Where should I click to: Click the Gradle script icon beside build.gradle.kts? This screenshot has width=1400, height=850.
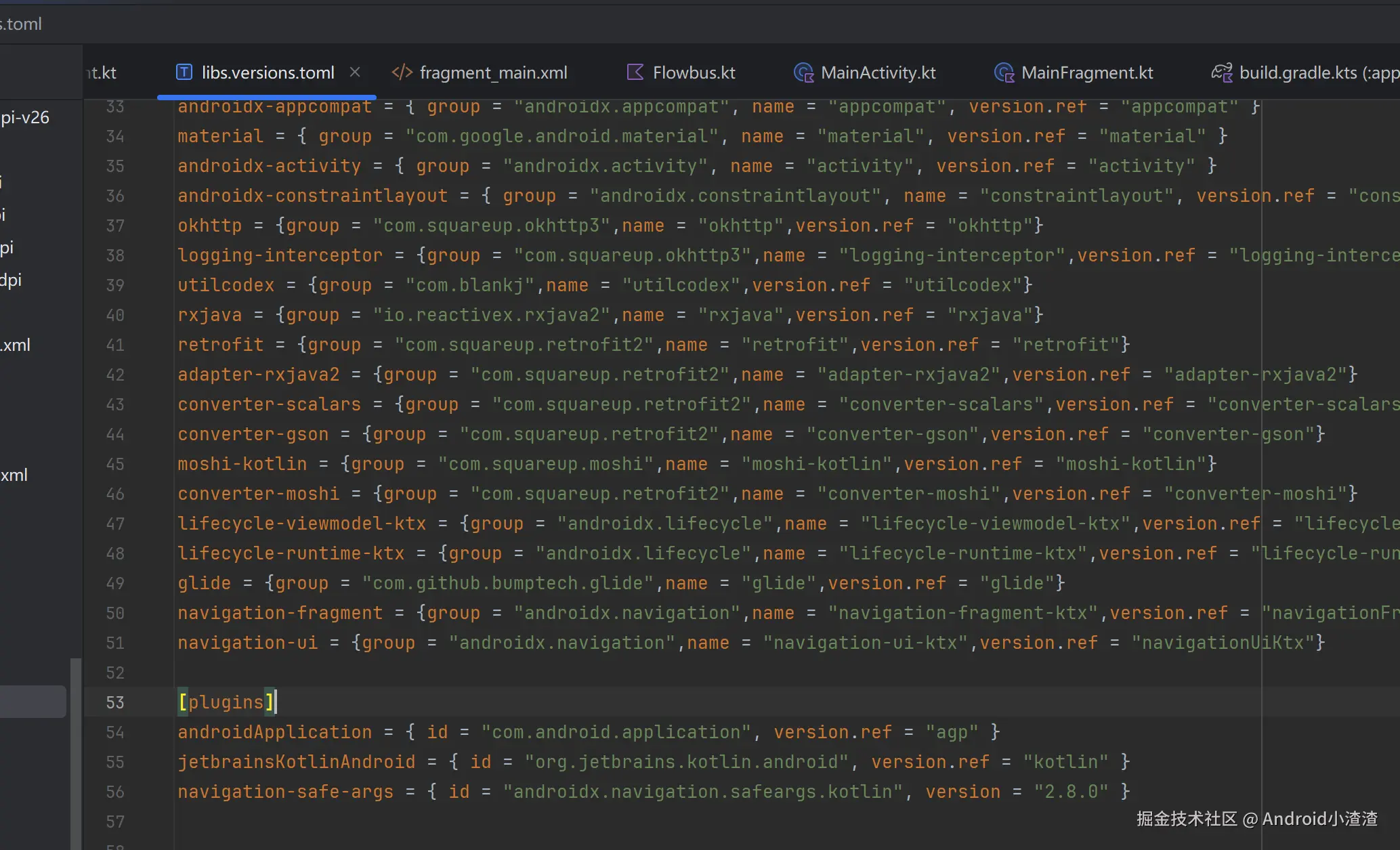(x=1222, y=72)
